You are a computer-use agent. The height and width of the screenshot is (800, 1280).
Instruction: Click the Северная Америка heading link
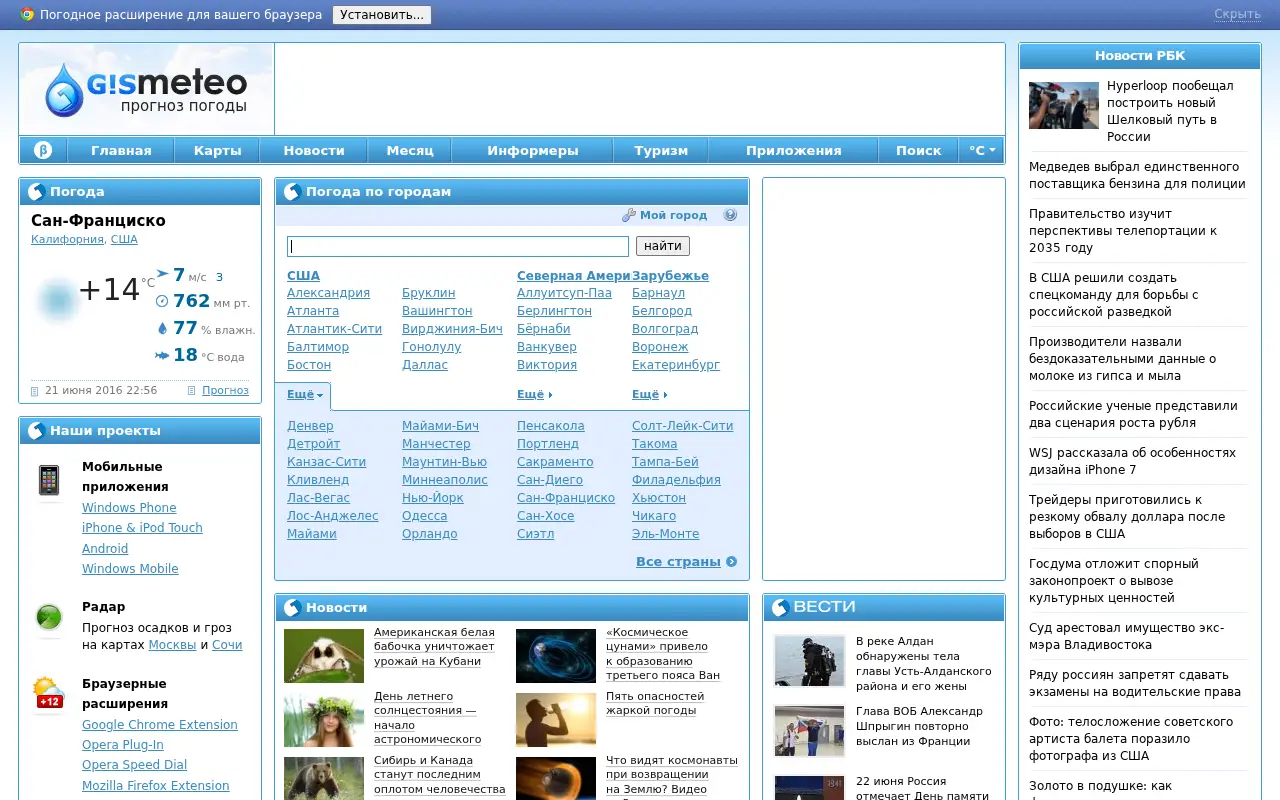point(574,276)
